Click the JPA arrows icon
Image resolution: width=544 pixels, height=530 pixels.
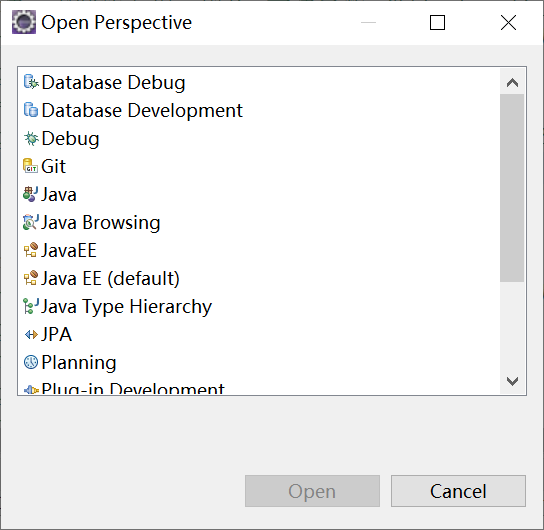click(x=31, y=335)
